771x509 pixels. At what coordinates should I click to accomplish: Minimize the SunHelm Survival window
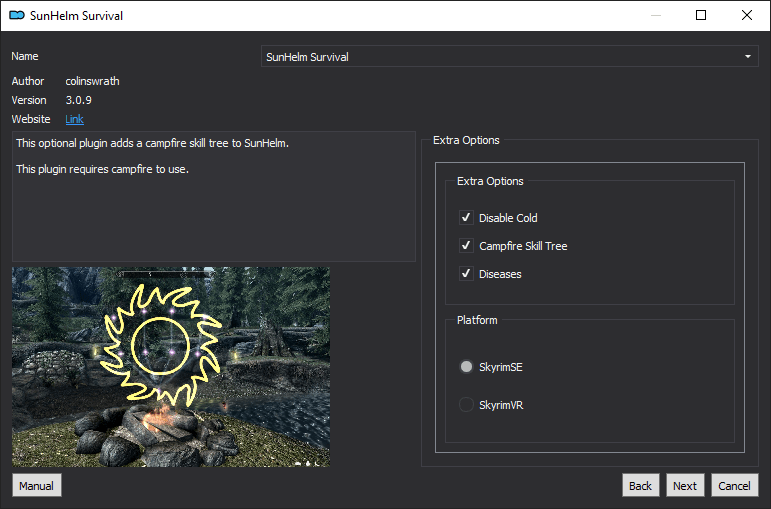tap(655, 15)
